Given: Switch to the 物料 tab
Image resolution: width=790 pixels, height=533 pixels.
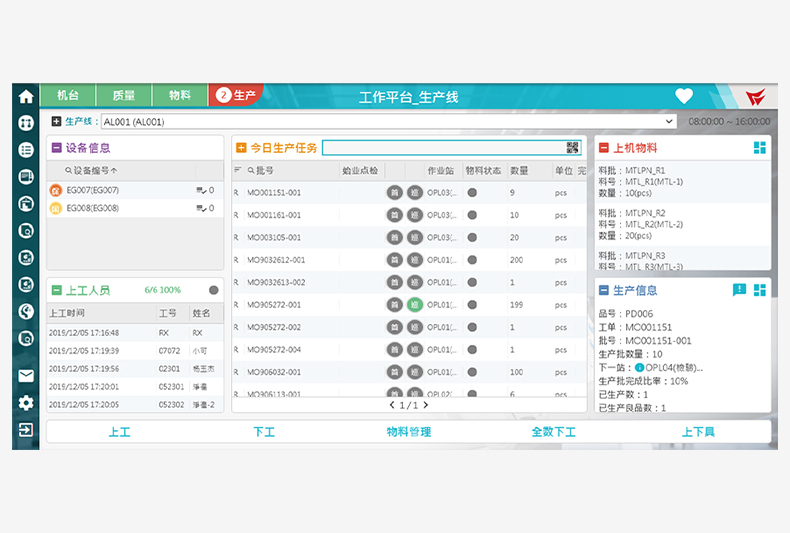Looking at the screenshot, I should click(179, 95).
